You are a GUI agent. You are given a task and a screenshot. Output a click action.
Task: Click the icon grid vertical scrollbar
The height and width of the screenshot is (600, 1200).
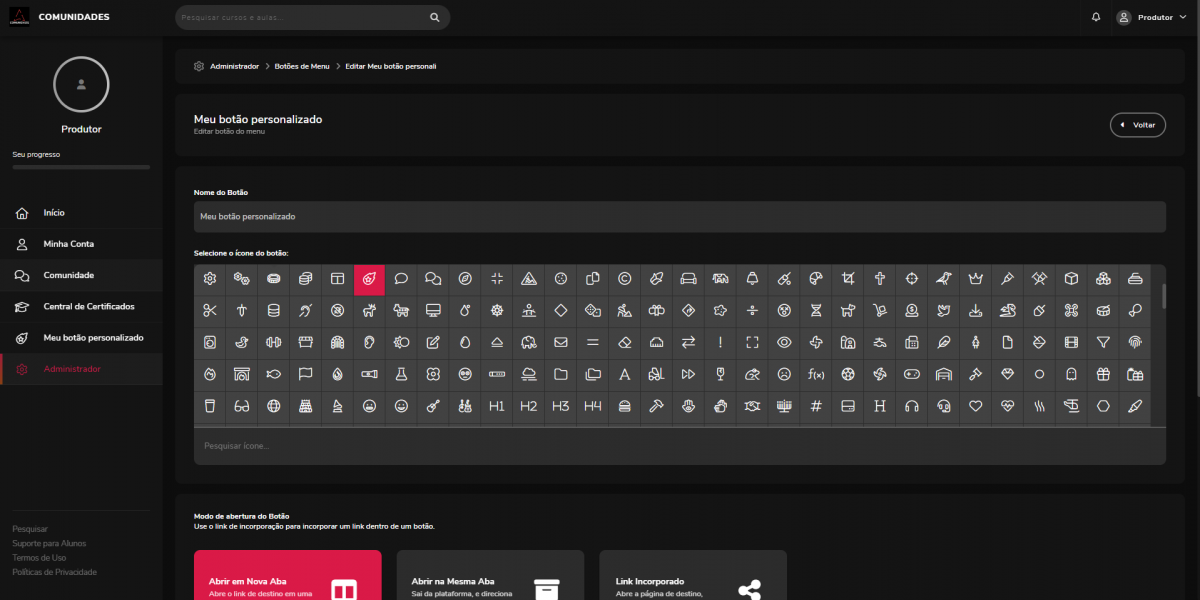[1162, 296]
